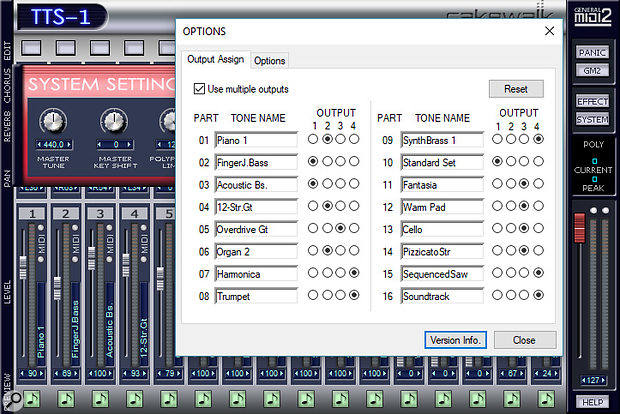
Task: Click the Standard Set tone name field
Action: (442, 163)
